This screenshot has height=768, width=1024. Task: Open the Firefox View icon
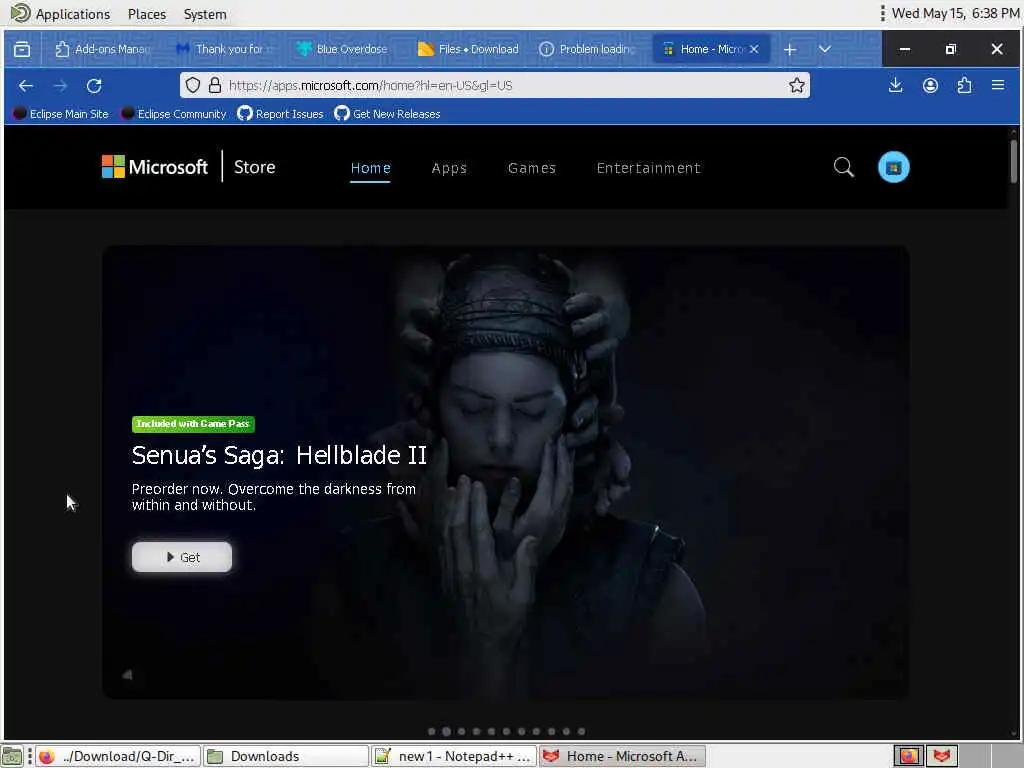22,49
